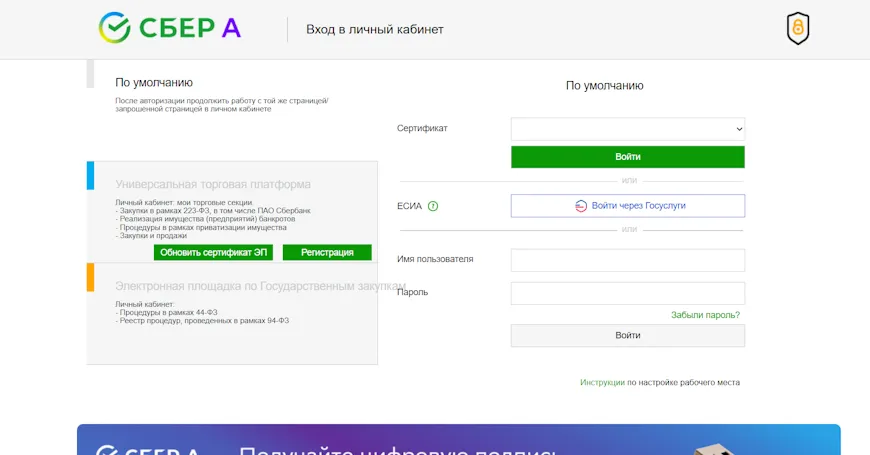Click the shield padlock icon
Viewport: 870px width, 455px height.
[x=797, y=29]
